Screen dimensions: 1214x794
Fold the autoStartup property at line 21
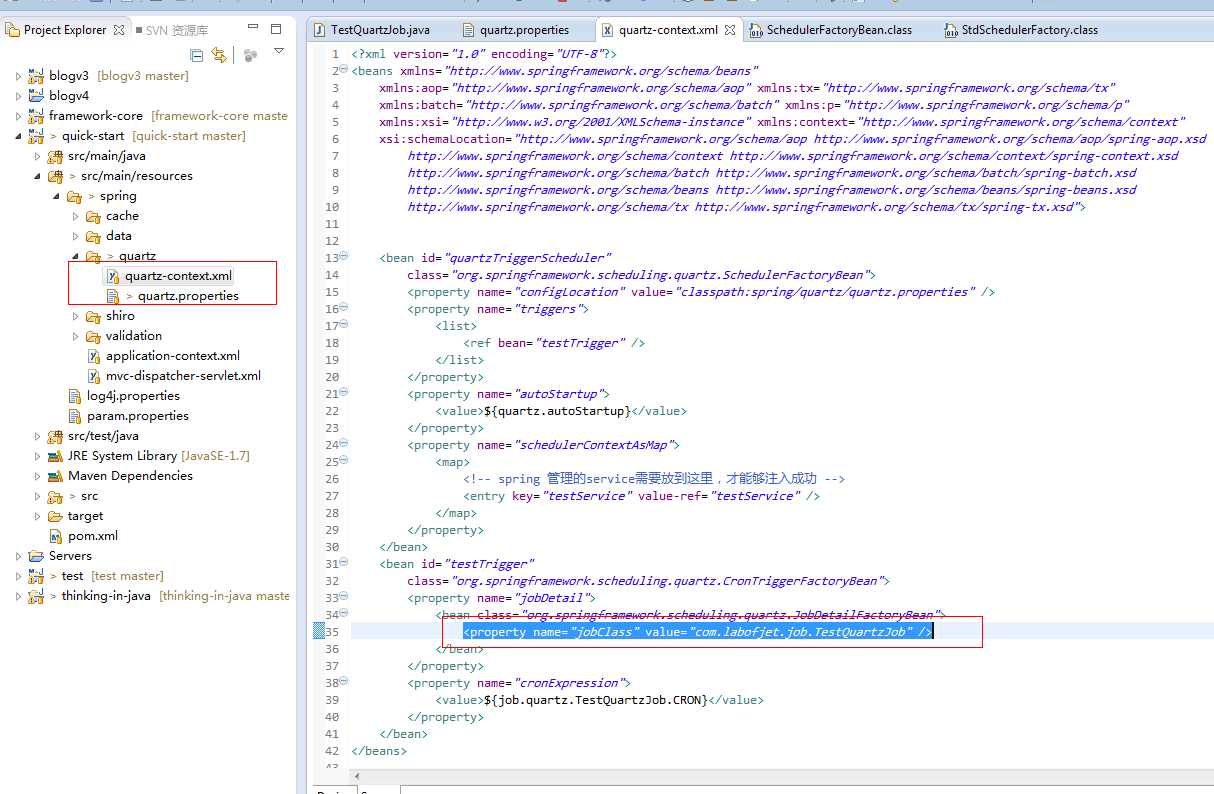click(344, 393)
